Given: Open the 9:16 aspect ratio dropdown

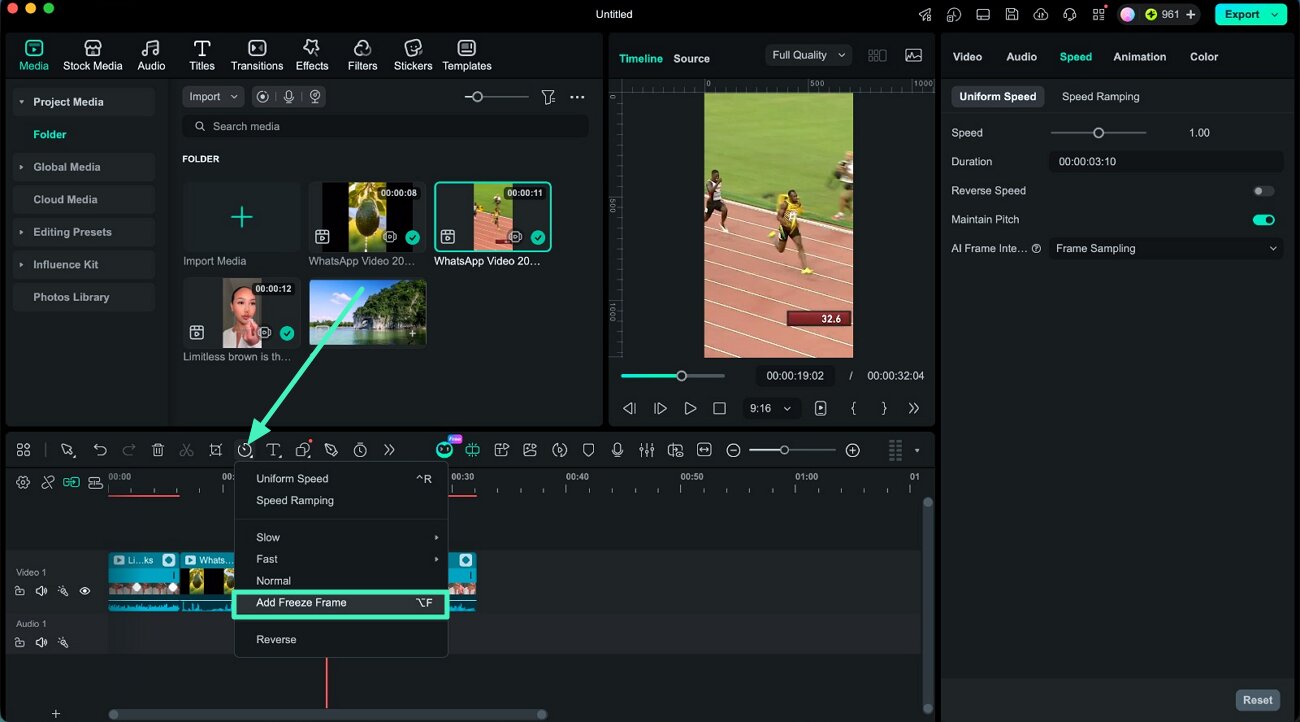Looking at the screenshot, I should pyautogui.click(x=770, y=408).
